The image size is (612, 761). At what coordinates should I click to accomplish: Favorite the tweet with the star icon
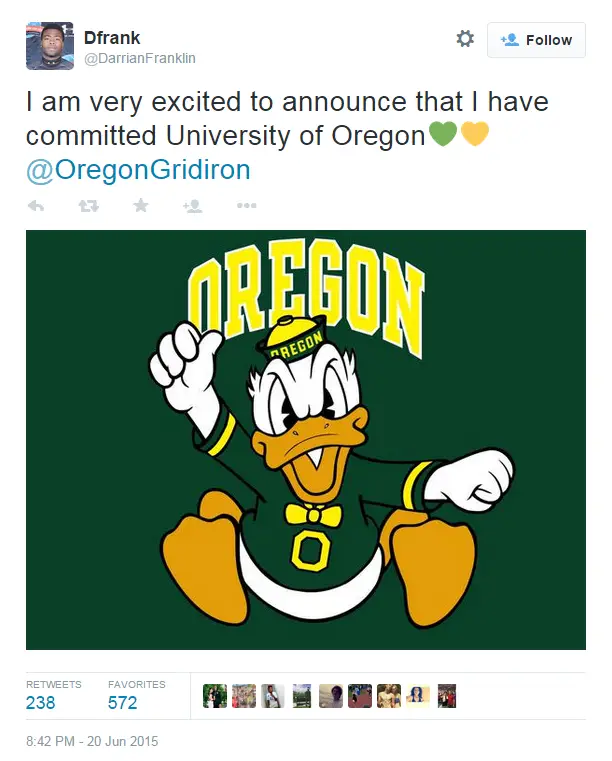(141, 206)
